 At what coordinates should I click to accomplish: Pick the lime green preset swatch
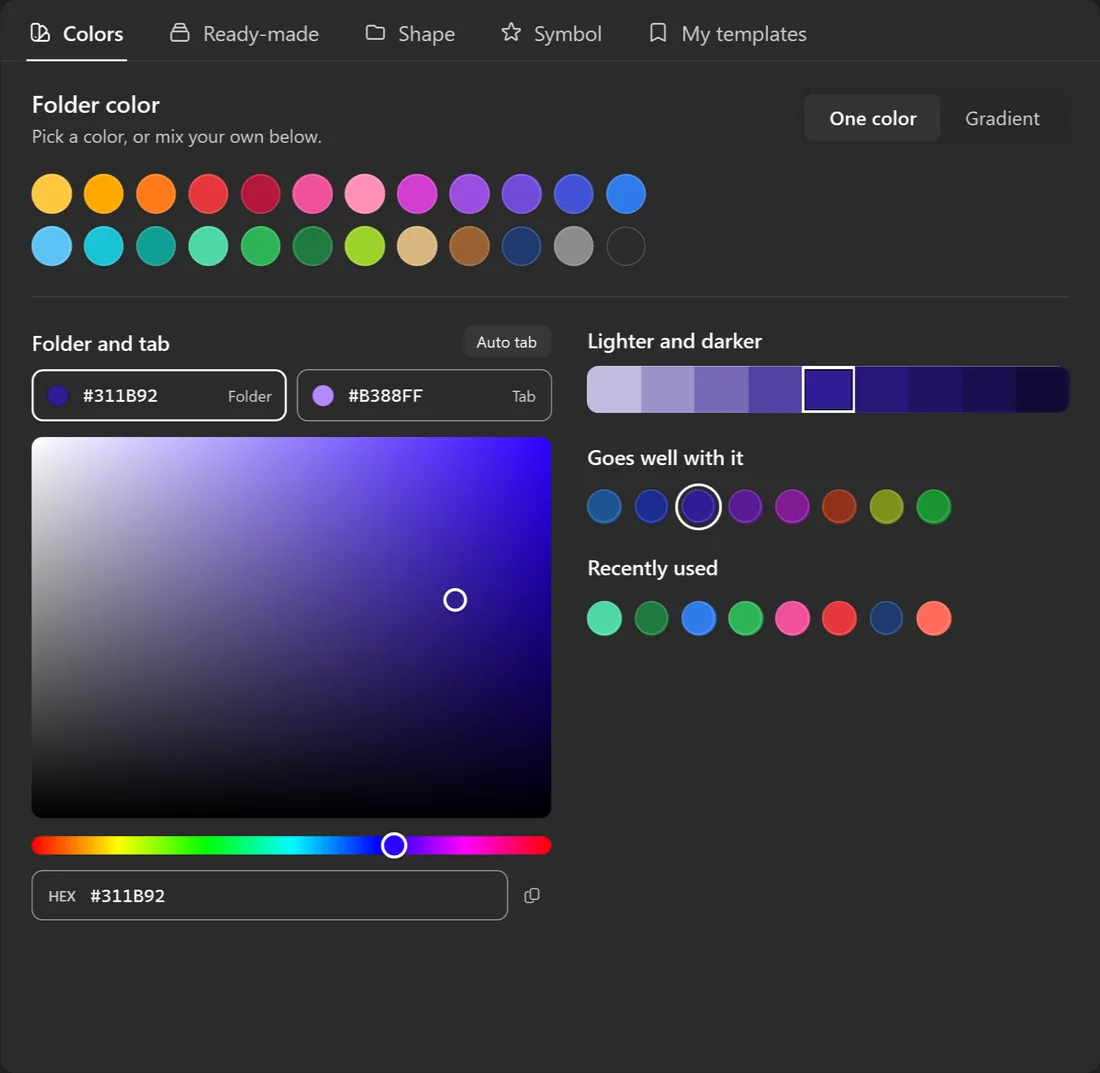[x=365, y=246]
